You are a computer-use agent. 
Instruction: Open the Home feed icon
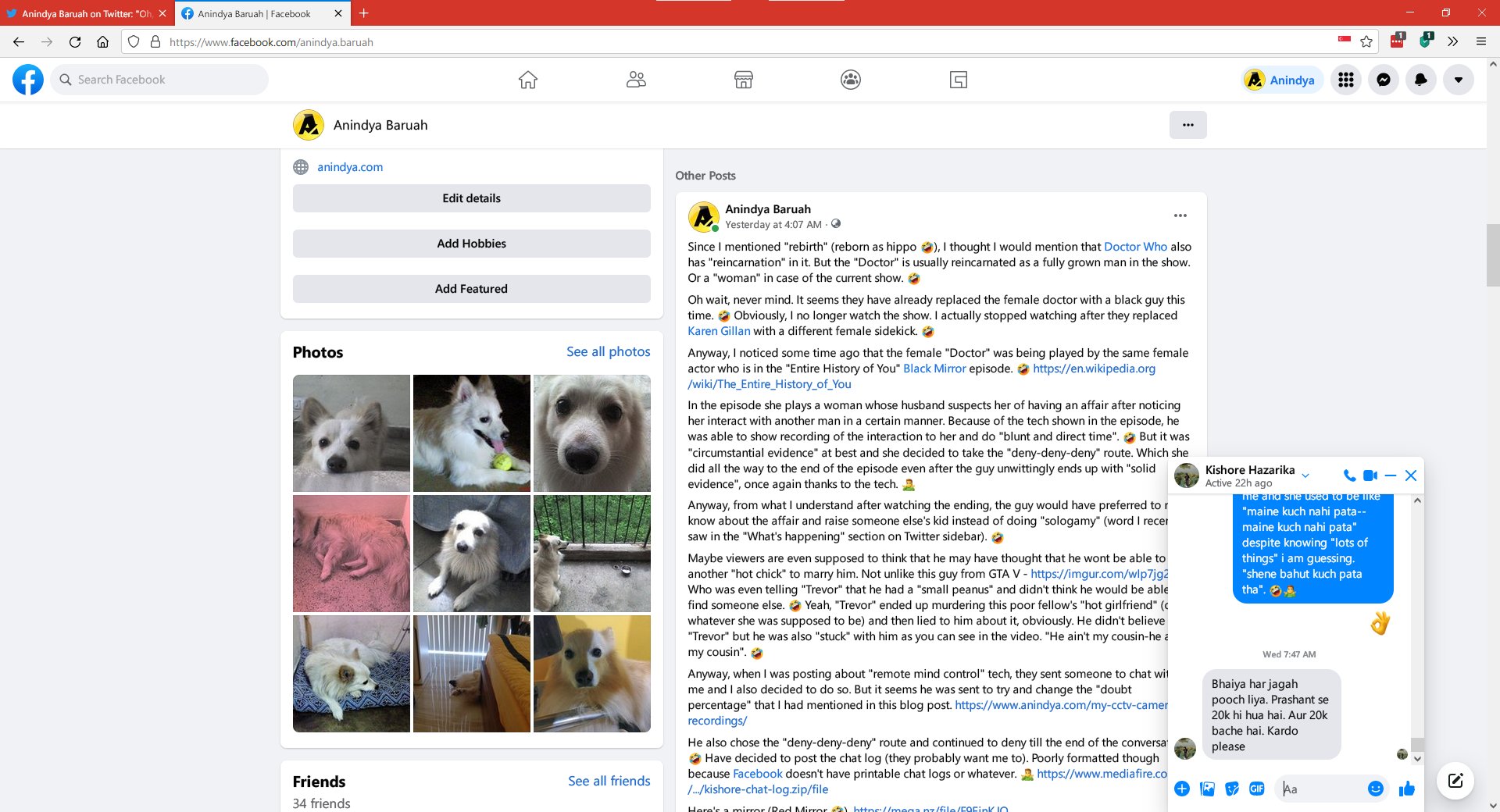tap(528, 80)
